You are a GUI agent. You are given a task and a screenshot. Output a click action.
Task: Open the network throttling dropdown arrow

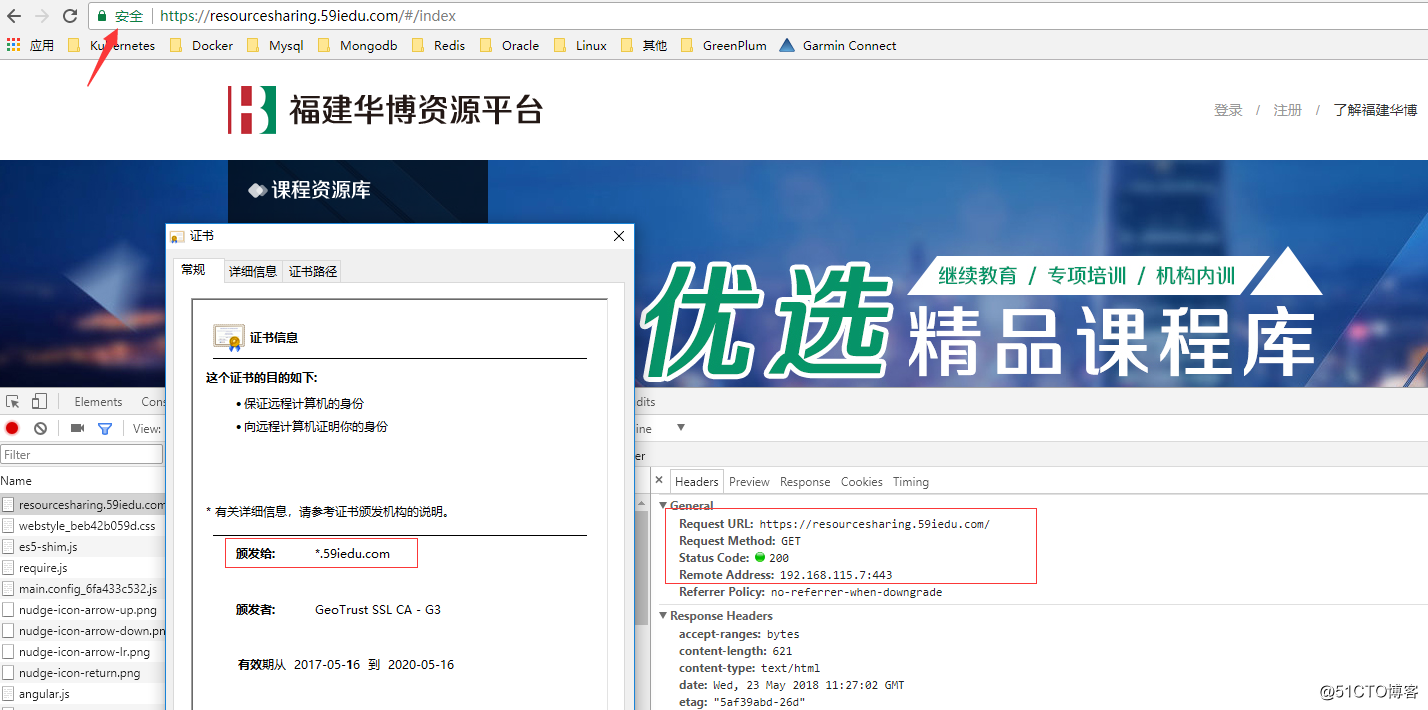680,427
